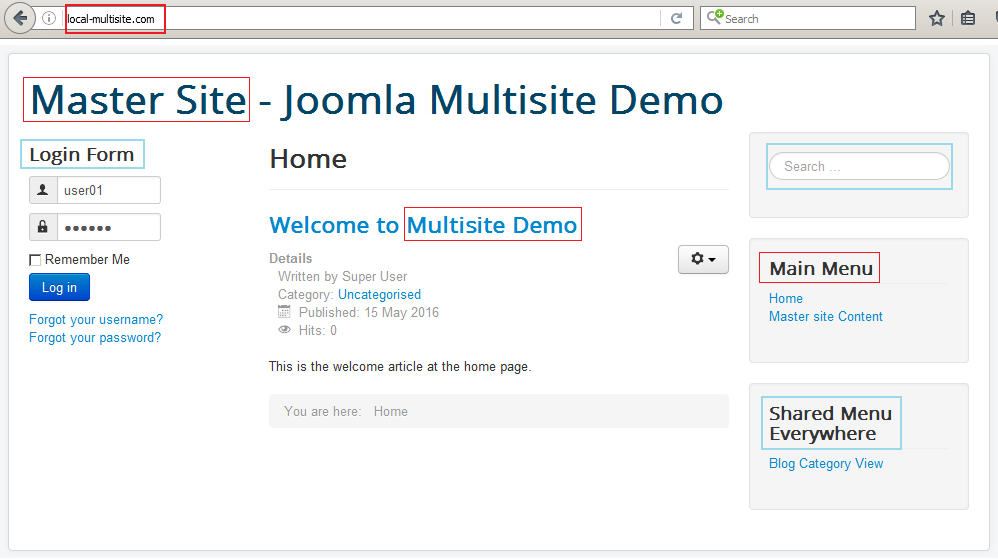Open the article gear dropdown menu
Image resolution: width=998 pixels, height=560 pixels.
[x=703, y=259]
